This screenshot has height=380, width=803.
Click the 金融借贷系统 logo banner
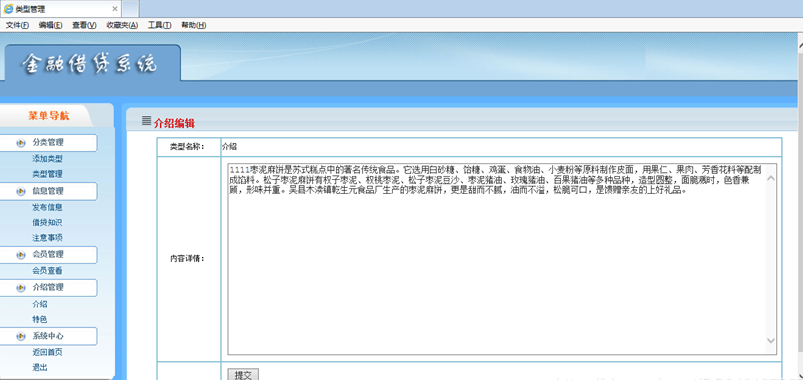[x=92, y=63]
